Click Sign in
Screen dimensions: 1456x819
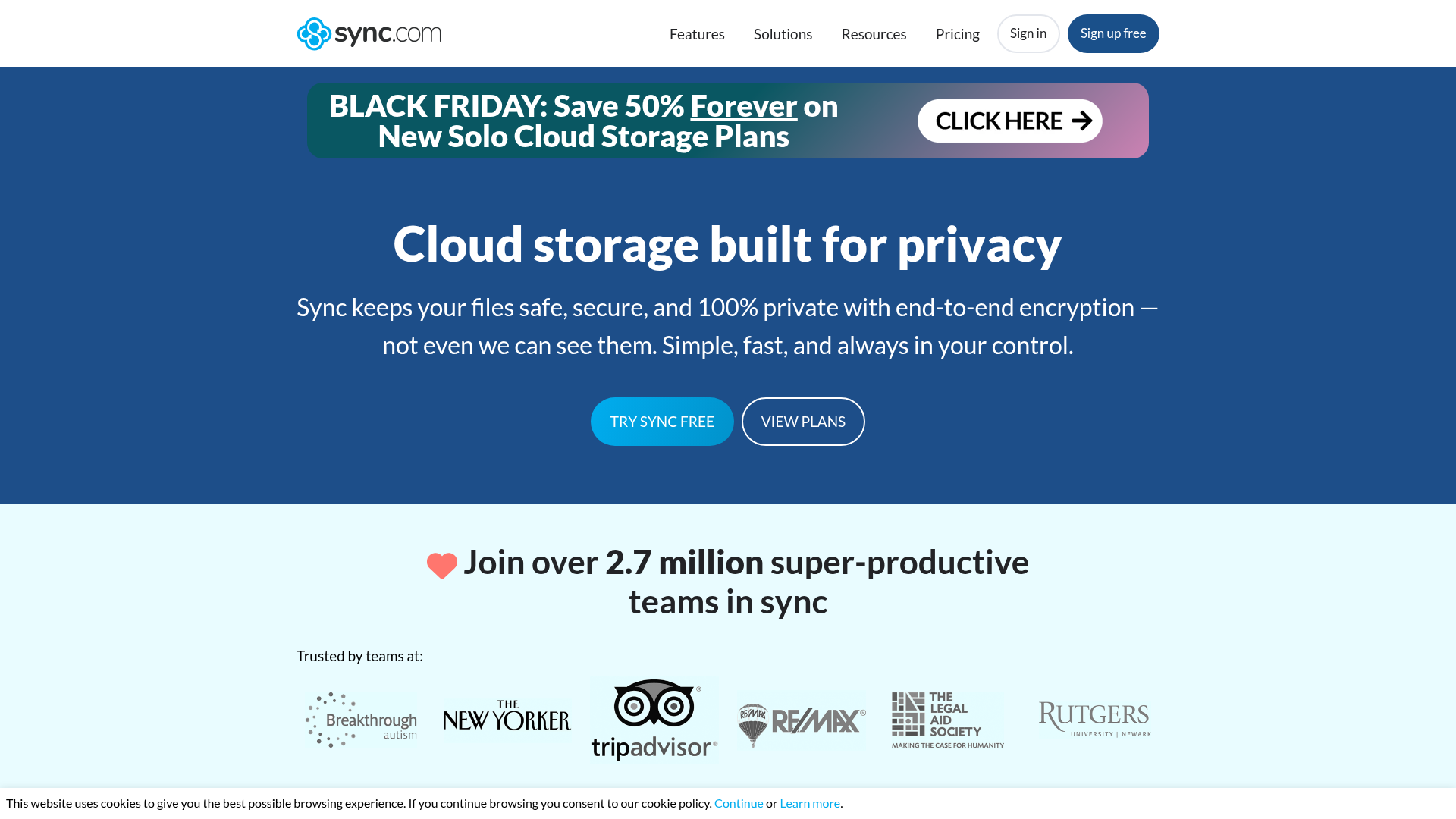click(x=1028, y=33)
